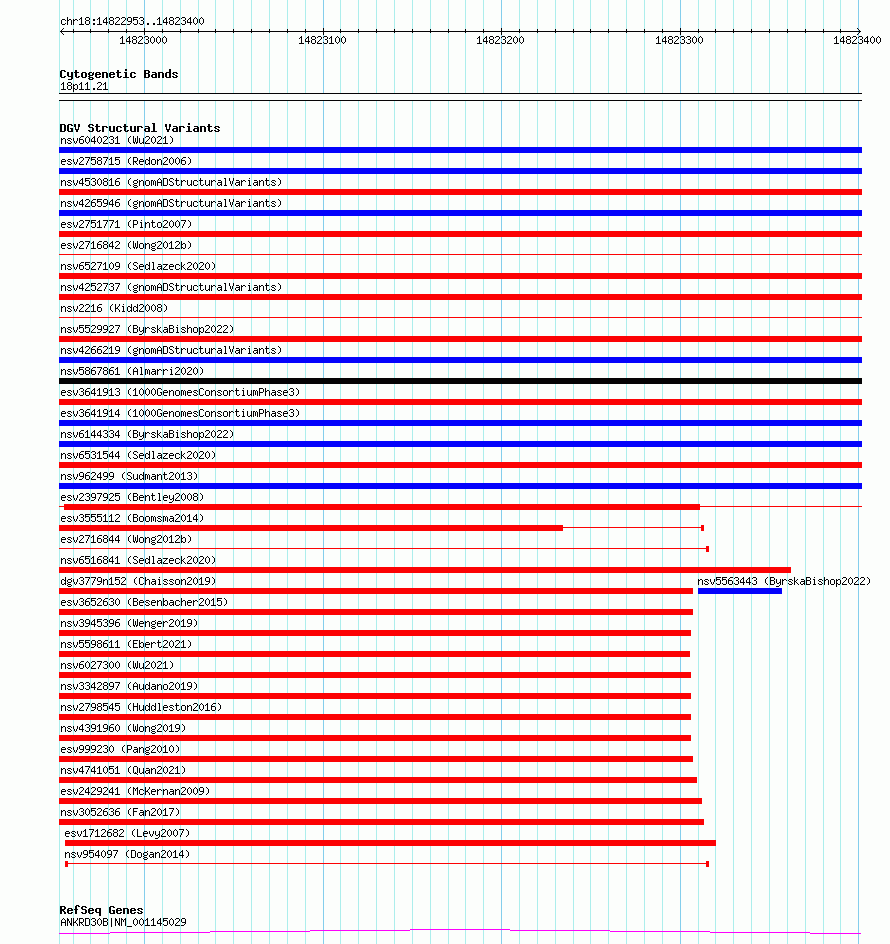Screen dimensions: 890x944
Task: Click nsv3052636 (Fan2017) label
Action: pyautogui.click(x=120, y=813)
